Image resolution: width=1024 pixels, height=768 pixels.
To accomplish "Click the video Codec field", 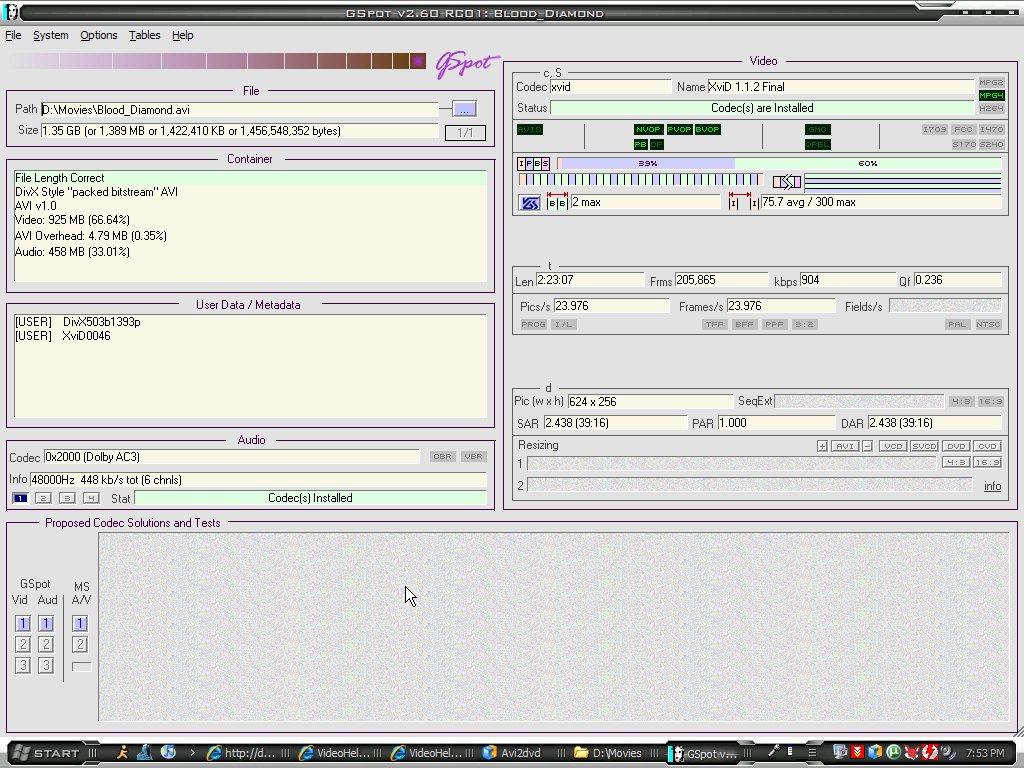I will 611,87.
